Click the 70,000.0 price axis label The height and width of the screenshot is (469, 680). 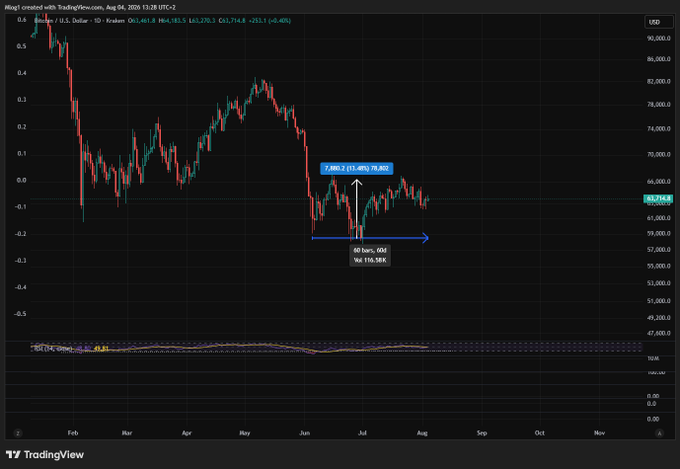click(658, 154)
